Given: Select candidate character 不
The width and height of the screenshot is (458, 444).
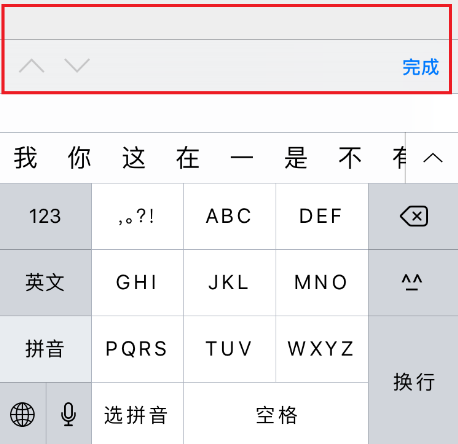Looking at the screenshot, I should pyautogui.click(x=350, y=158).
